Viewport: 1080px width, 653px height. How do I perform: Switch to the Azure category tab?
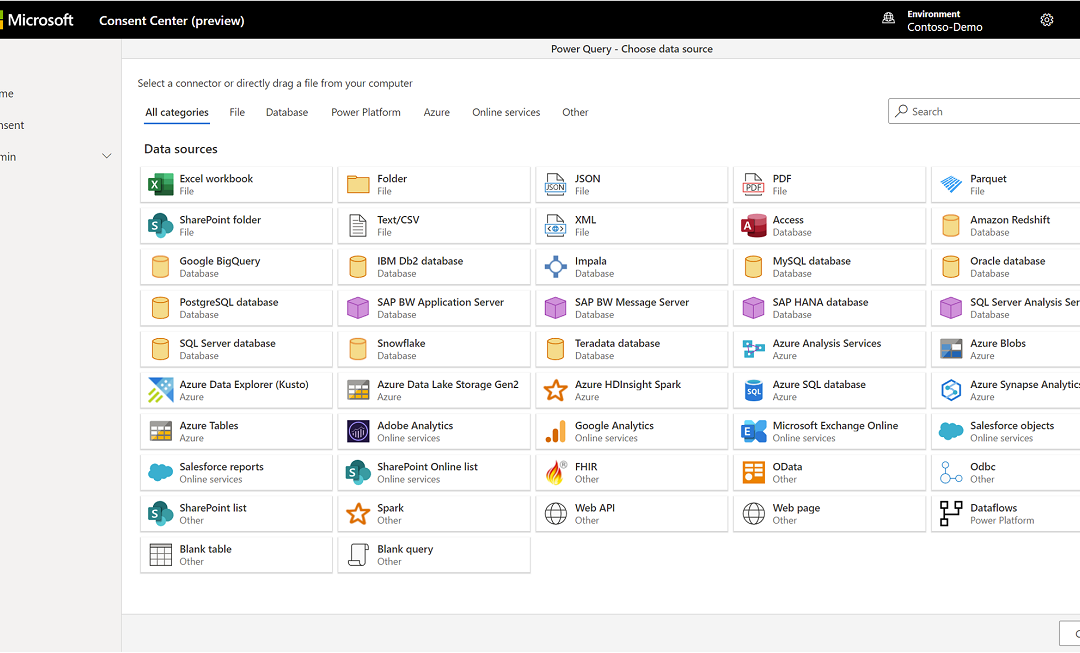click(437, 112)
